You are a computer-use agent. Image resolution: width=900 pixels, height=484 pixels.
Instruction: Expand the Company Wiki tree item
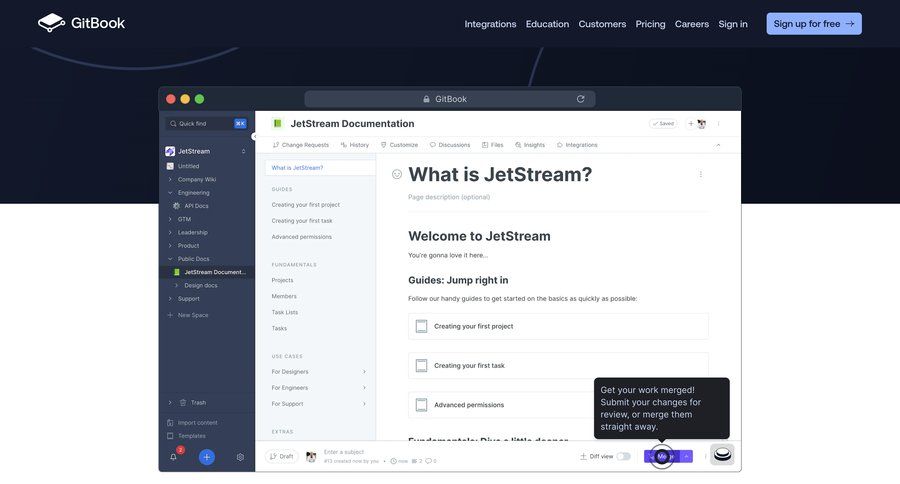[x=170, y=179]
